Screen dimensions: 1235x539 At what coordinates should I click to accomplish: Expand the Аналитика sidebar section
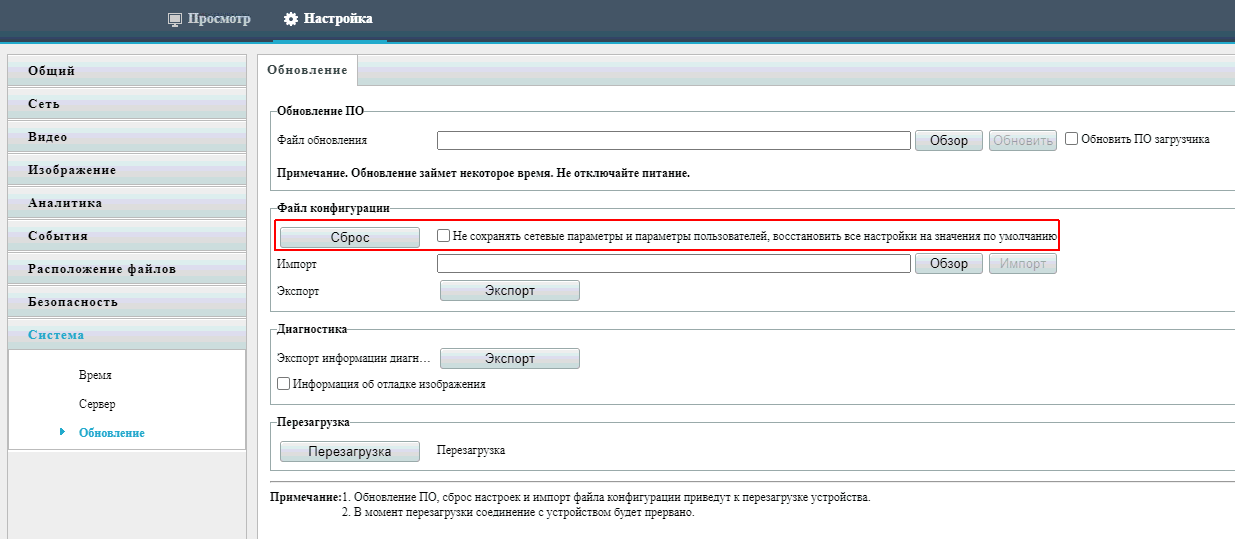click(x=126, y=203)
